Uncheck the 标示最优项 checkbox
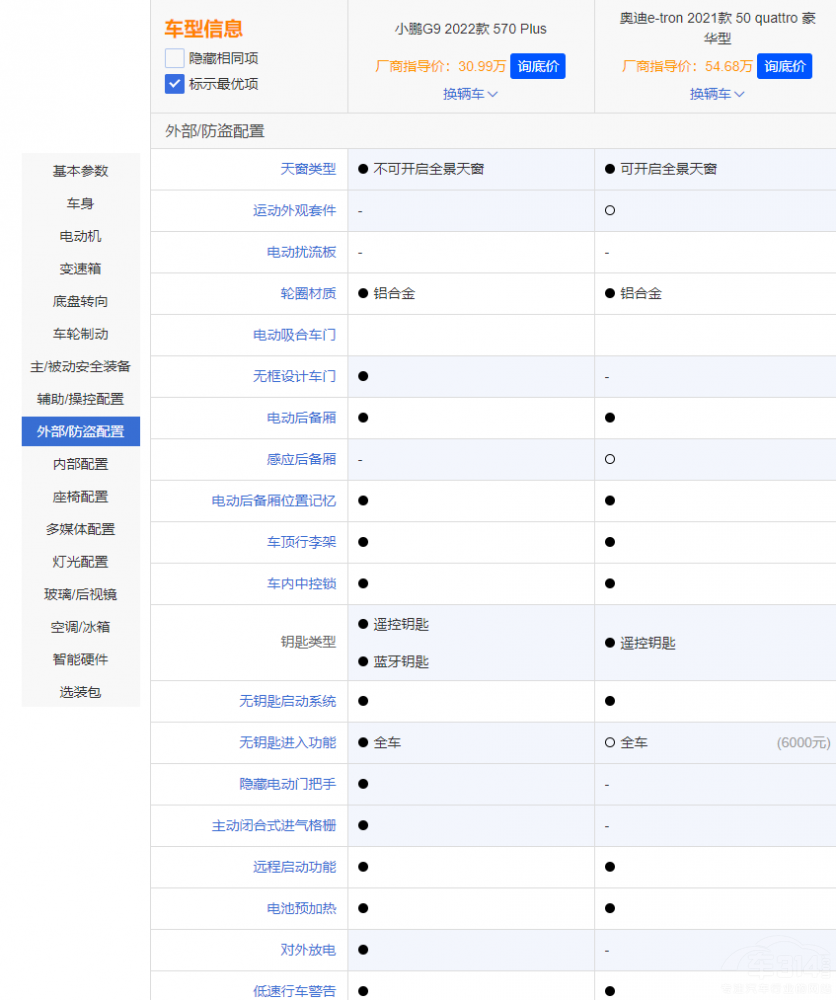Image resolution: width=836 pixels, height=1000 pixels. [175, 84]
